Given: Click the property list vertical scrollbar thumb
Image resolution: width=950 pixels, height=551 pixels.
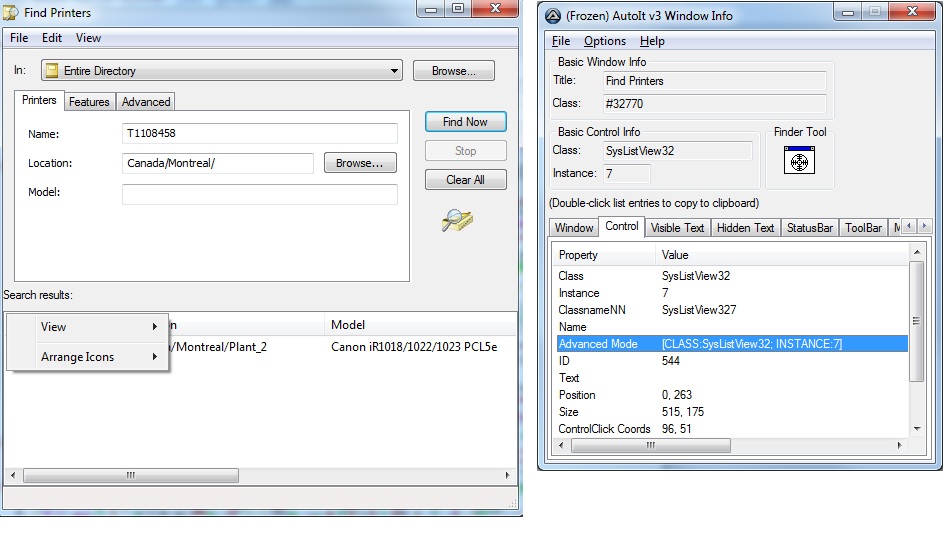Looking at the screenshot, I should click(x=916, y=321).
